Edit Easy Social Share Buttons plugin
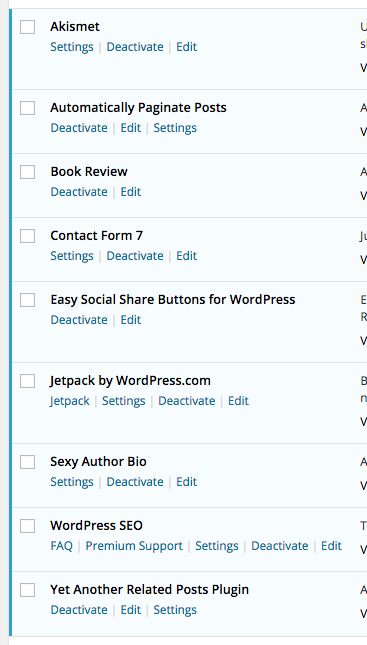This screenshot has height=645, width=367. point(131,320)
